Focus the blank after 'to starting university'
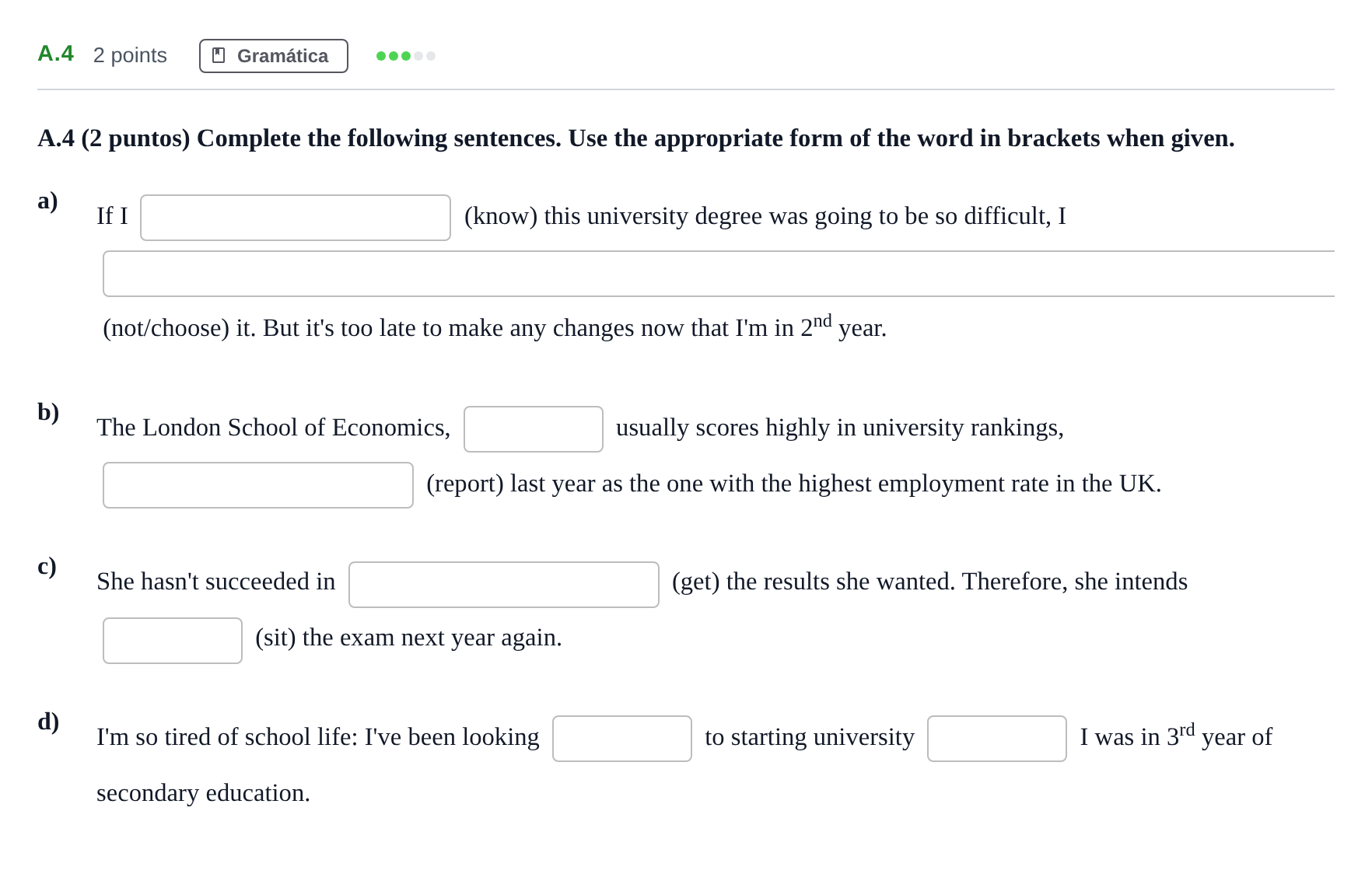The height and width of the screenshot is (874, 1372). [997, 739]
